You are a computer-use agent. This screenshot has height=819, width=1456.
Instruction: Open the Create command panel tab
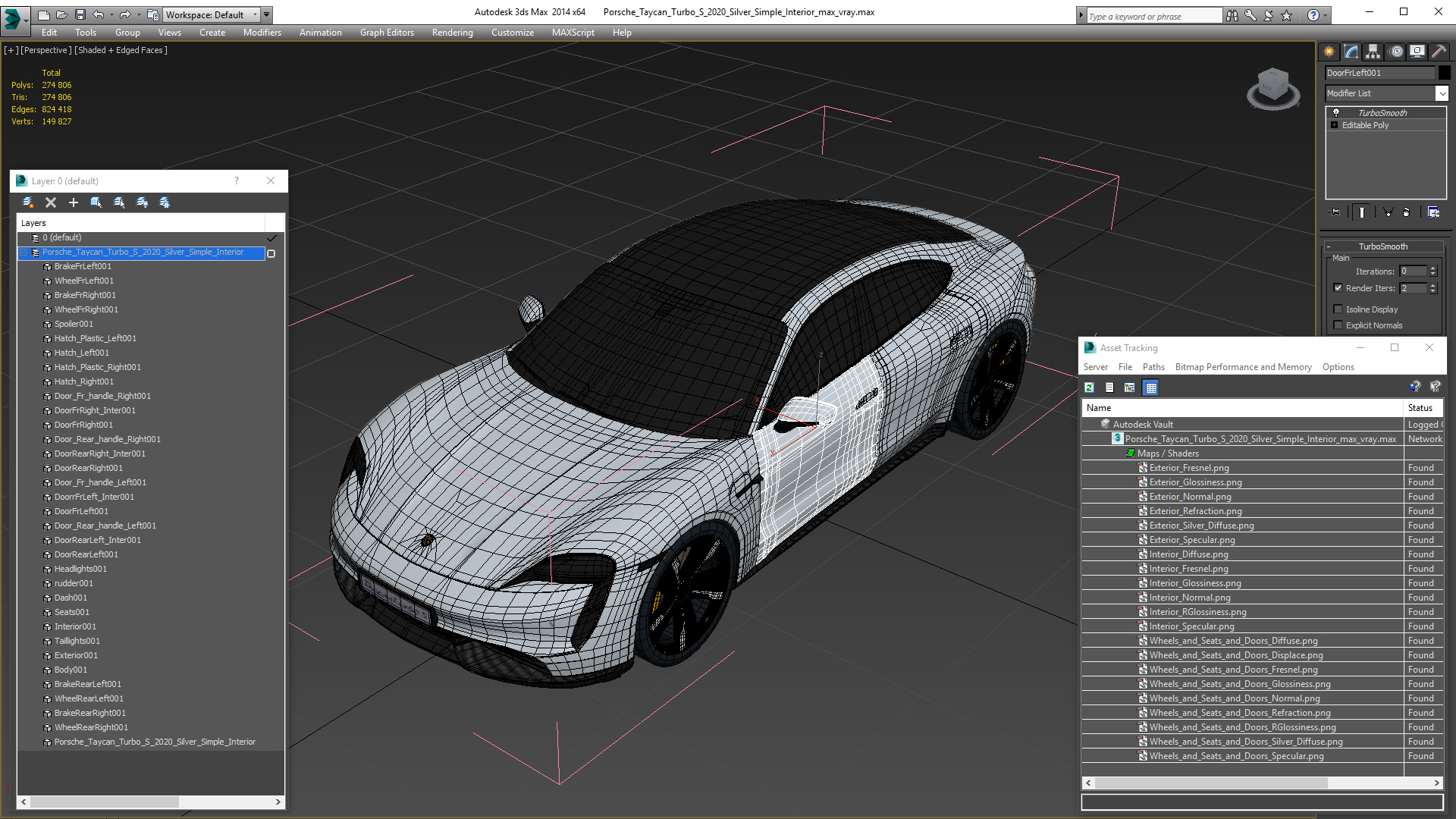coord(1329,52)
